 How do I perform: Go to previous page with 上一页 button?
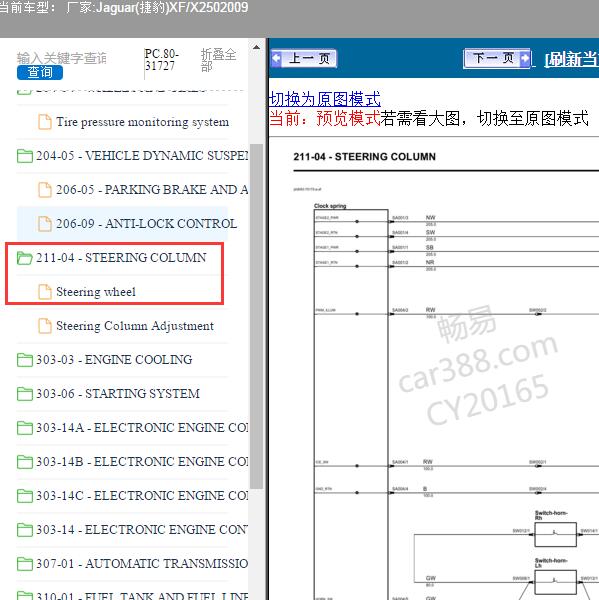click(304, 59)
